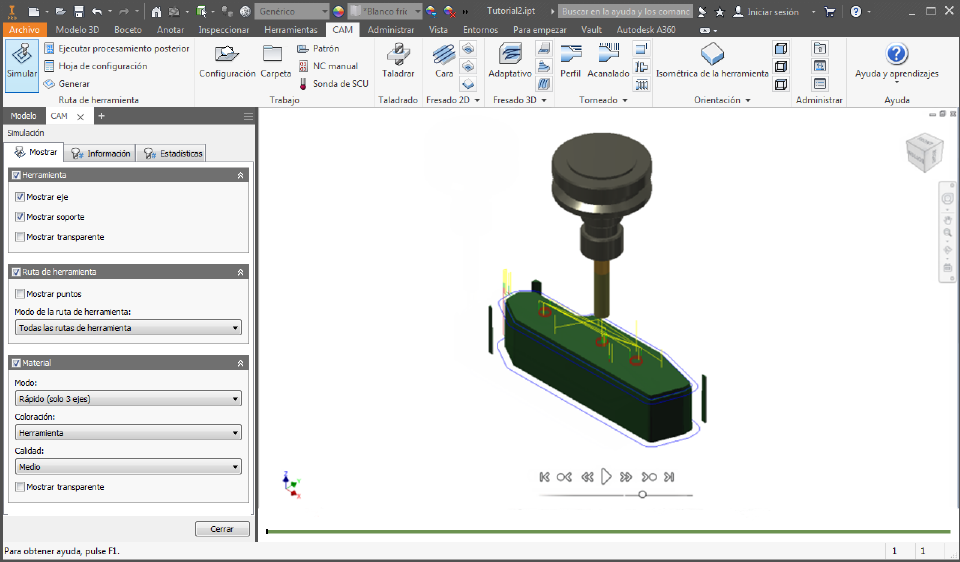Open the Coloración dropdown

128,433
